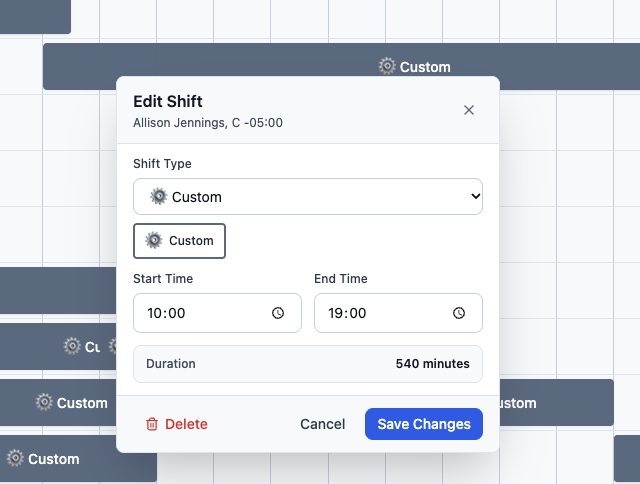The image size is (640, 484).
Task: Open the End Time clock picker icon
Action: tap(459, 313)
